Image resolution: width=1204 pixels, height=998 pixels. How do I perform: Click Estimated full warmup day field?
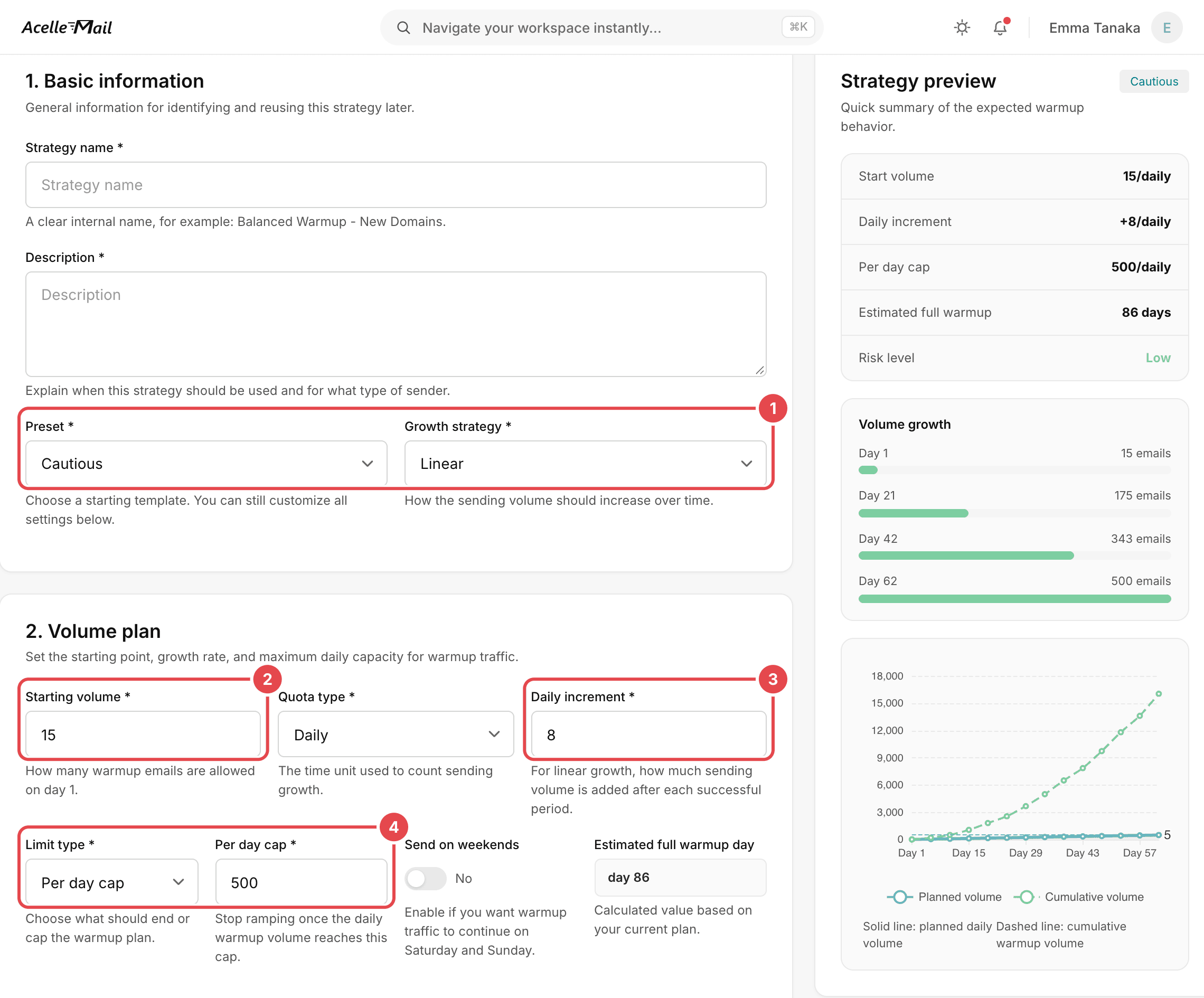tap(680, 877)
